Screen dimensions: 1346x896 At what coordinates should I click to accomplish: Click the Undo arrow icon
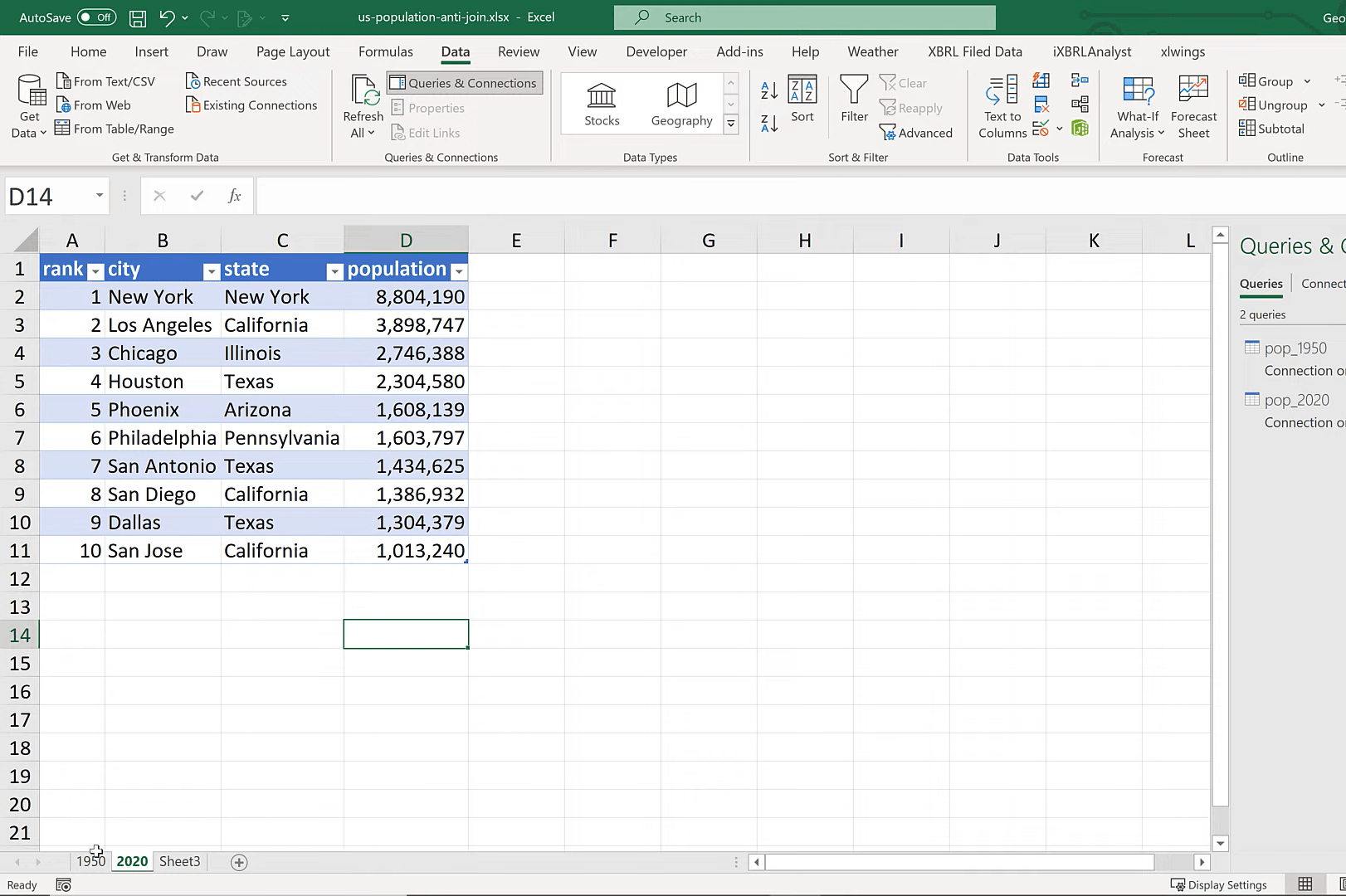[x=167, y=17]
